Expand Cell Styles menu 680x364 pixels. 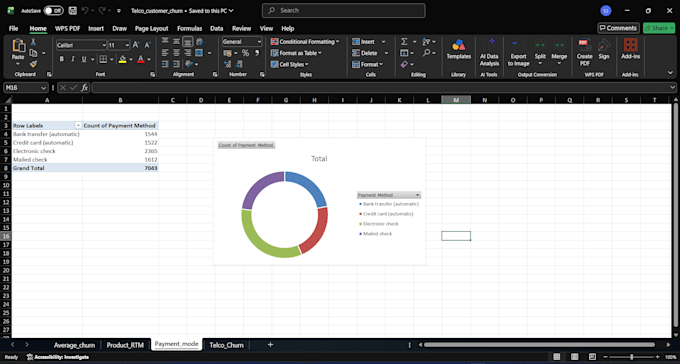pyautogui.click(x=289, y=64)
